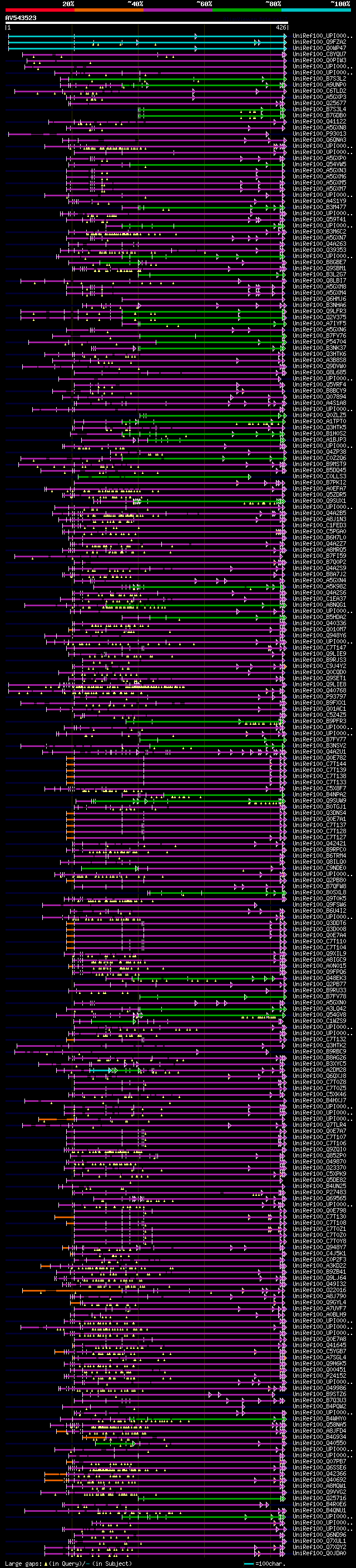Click UniRef100_A3B8S8 label
The height and width of the screenshot is (1568, 356).
(x=319, y=360)
